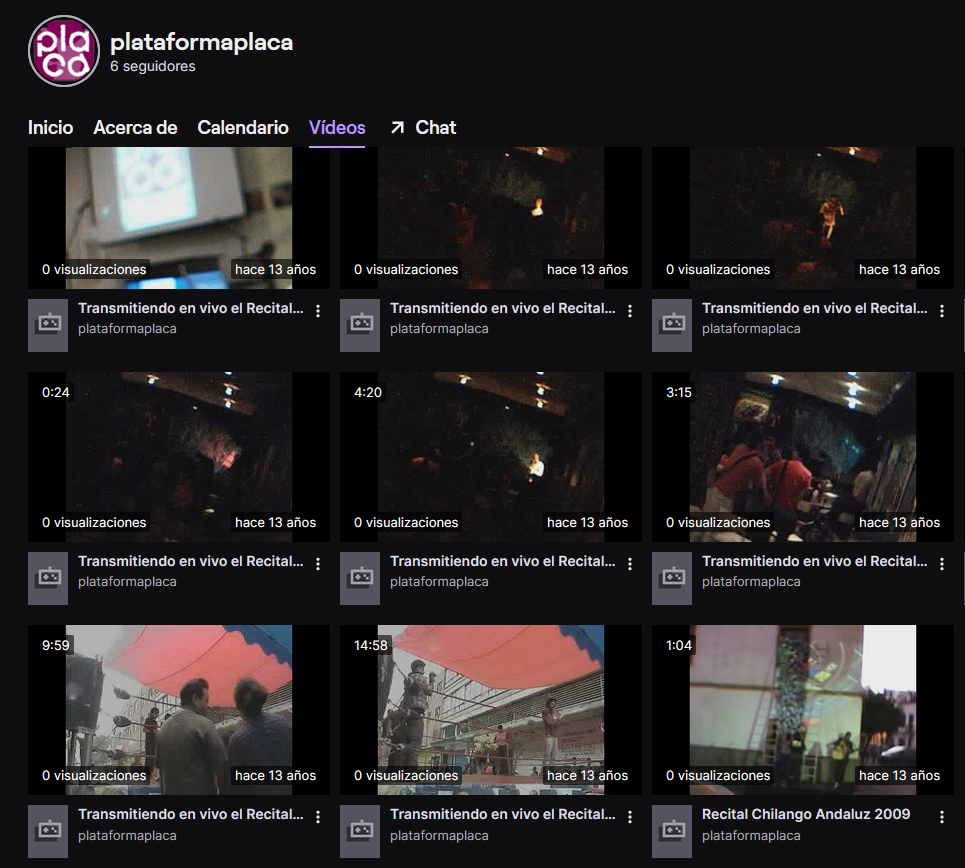Click game category icon under the 9:59 video

pos(48,831)
